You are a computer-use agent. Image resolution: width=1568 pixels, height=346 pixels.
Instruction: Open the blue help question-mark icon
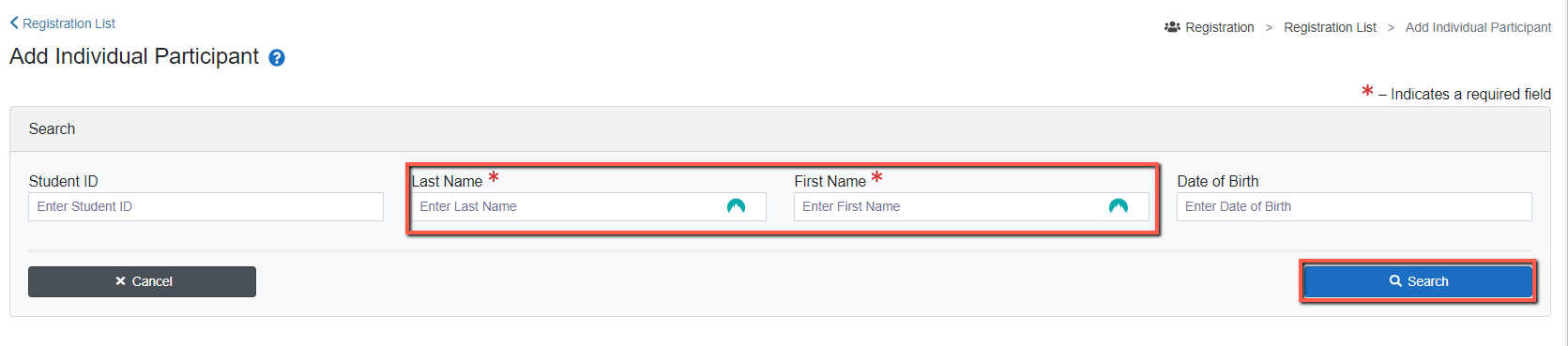[x=277, y=58]
